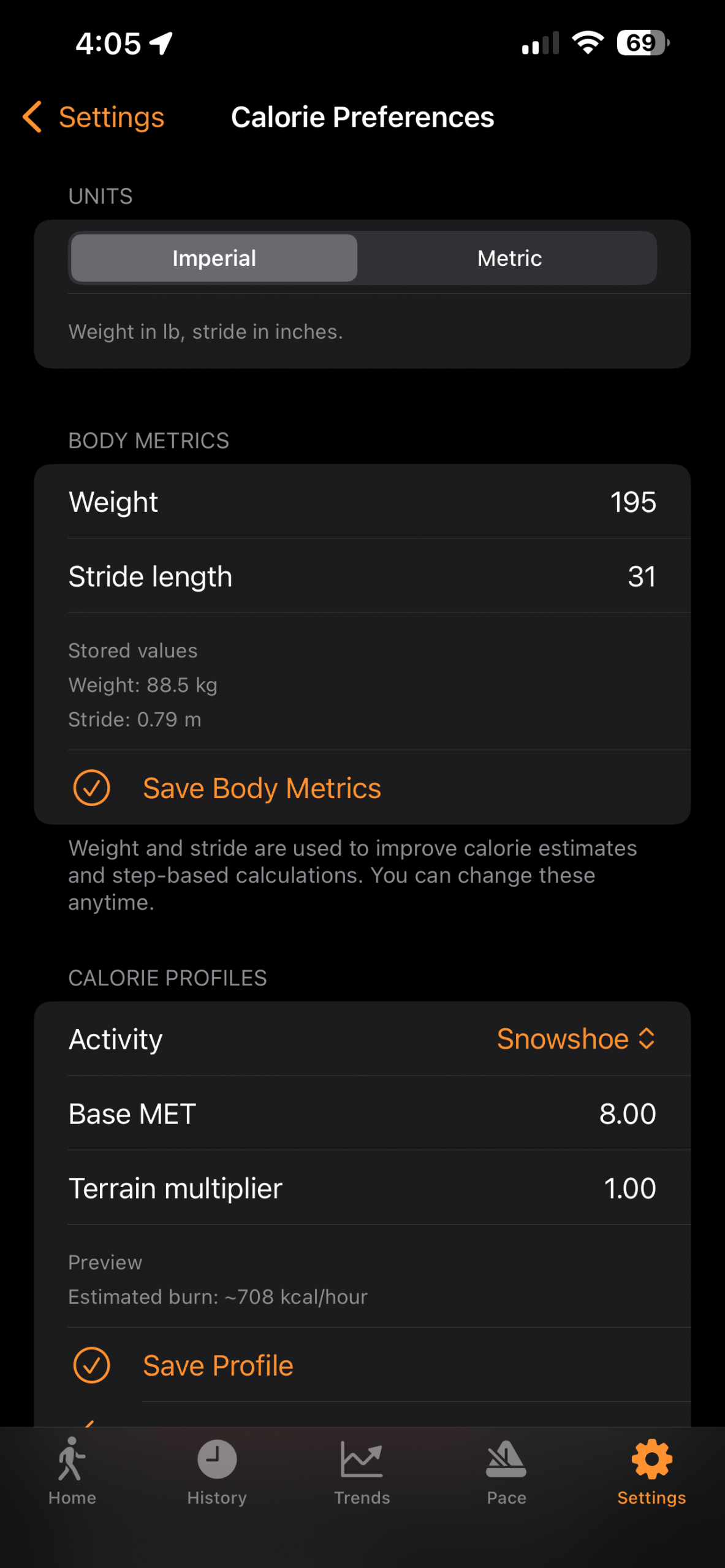Open the Pace shoe icon
The image size is (725, 1568).
[506, 1459]
